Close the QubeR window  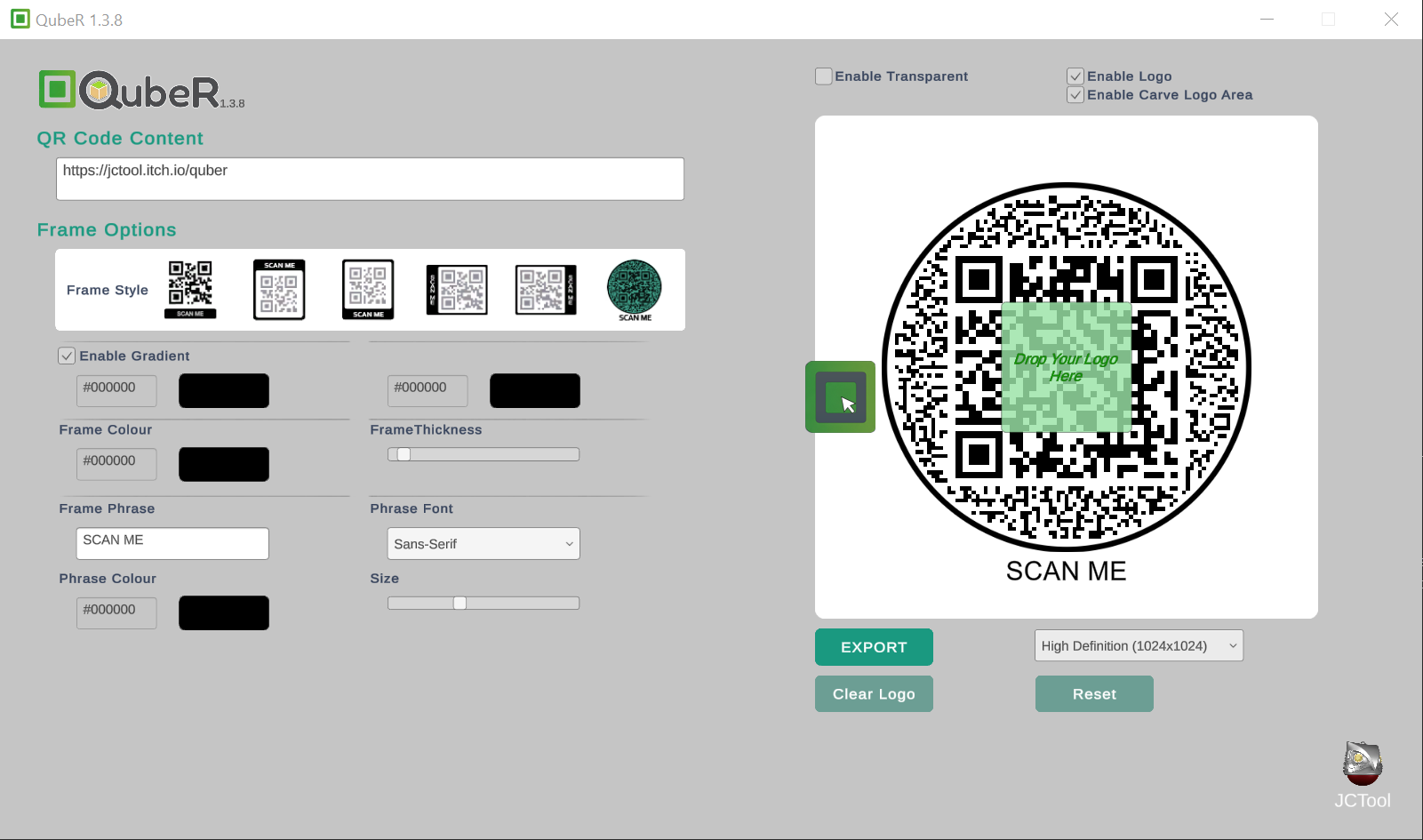tap(1391, 19)
